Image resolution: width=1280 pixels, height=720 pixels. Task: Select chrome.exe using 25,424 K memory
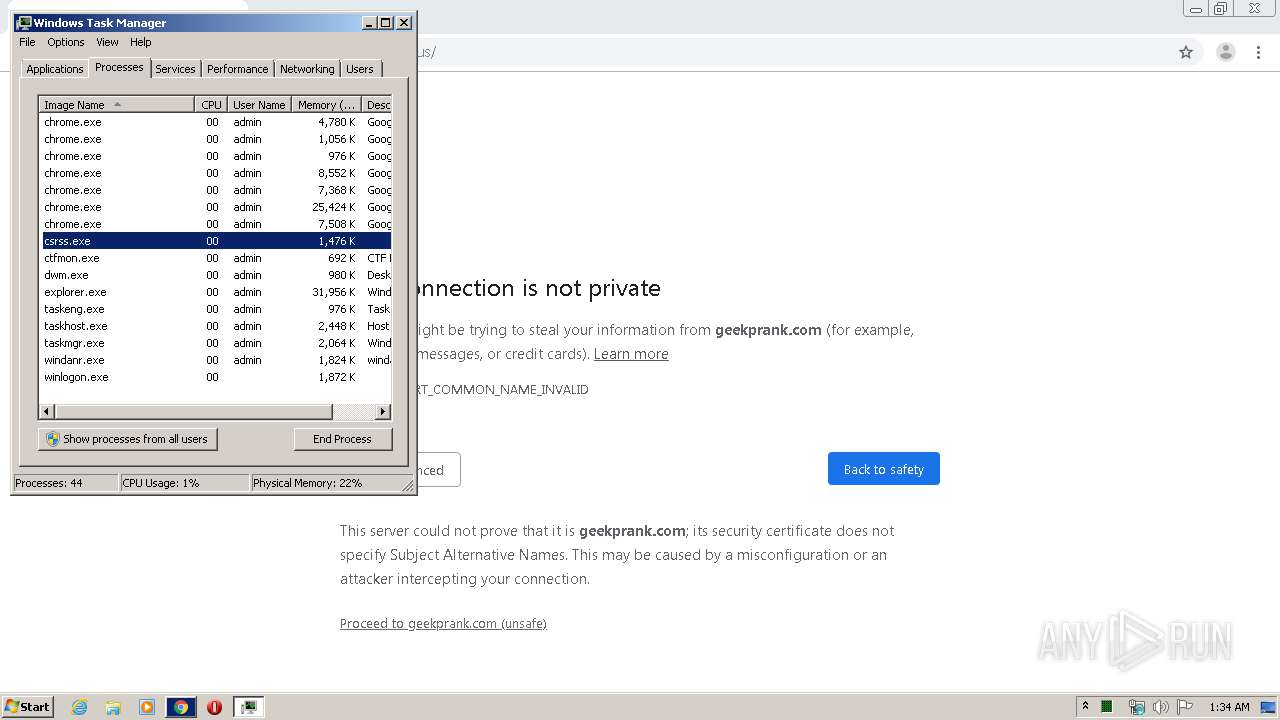tap(215, 207)
